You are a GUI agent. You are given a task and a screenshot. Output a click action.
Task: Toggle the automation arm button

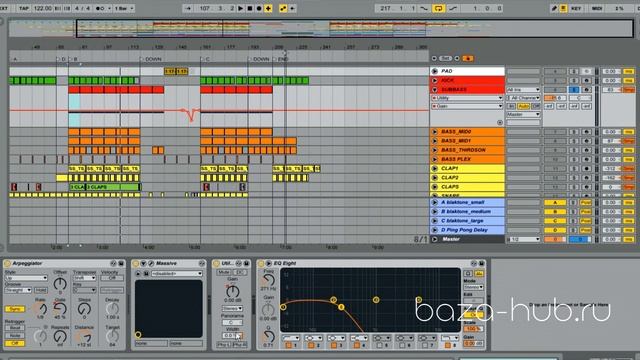point(283,8)
